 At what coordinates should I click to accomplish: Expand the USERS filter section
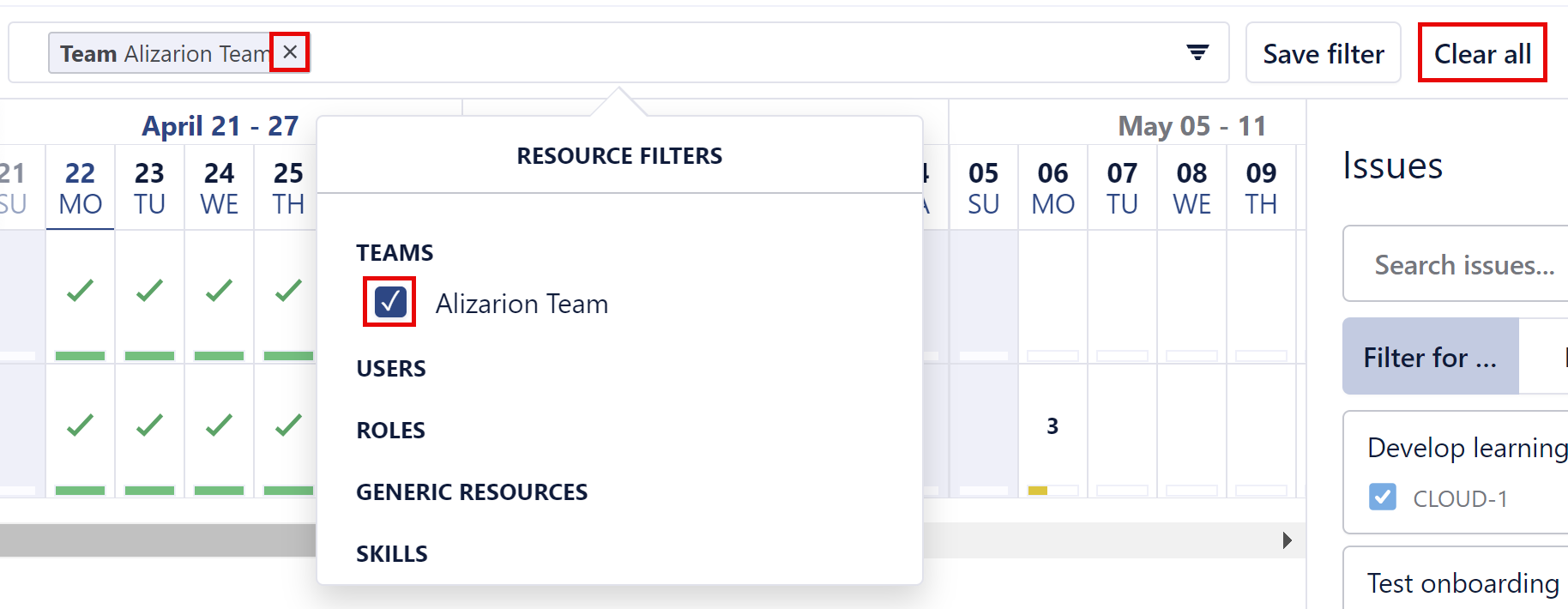391,369
